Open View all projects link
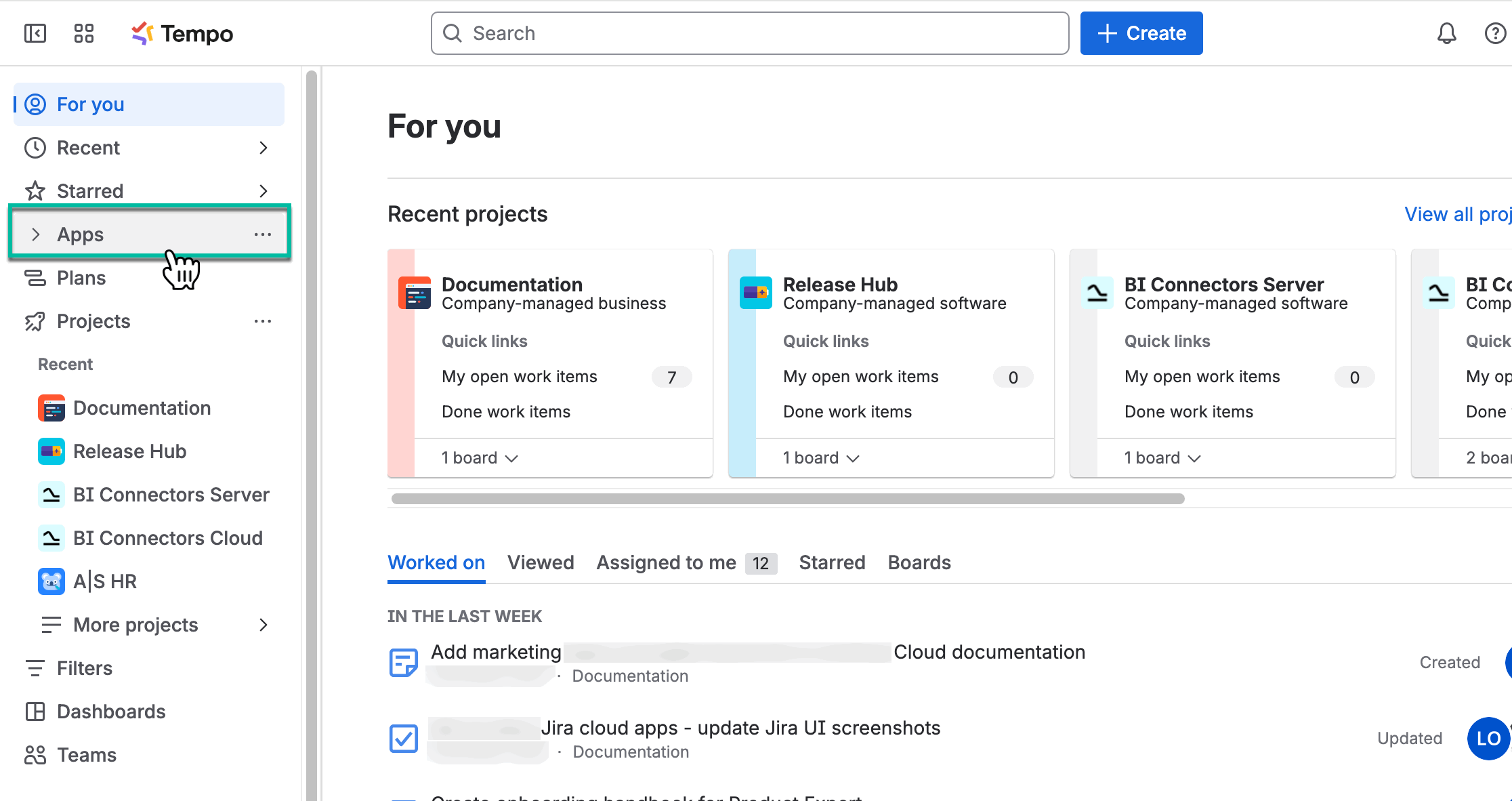1512x801 pixels. click(x=1457, y=213)
